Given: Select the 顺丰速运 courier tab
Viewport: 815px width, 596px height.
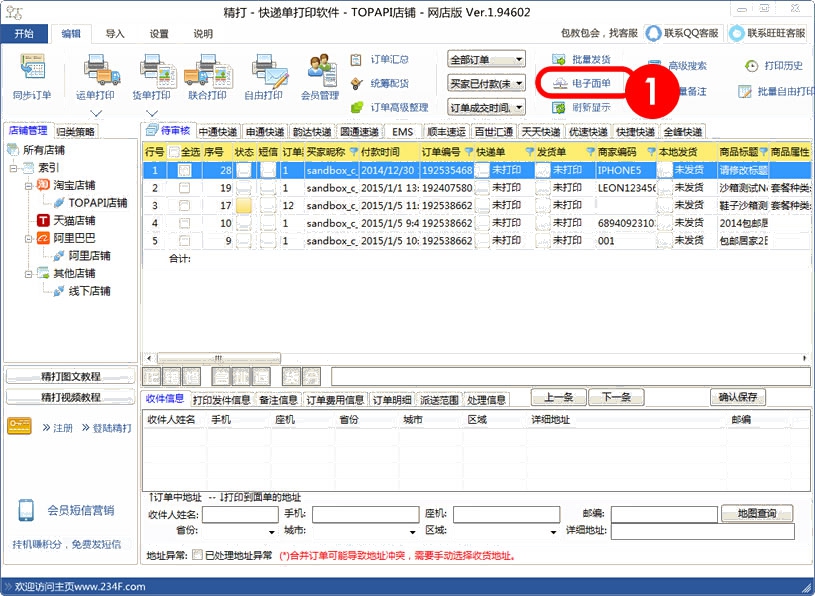Looking at the screenshot, I should [x=444, y=132].
